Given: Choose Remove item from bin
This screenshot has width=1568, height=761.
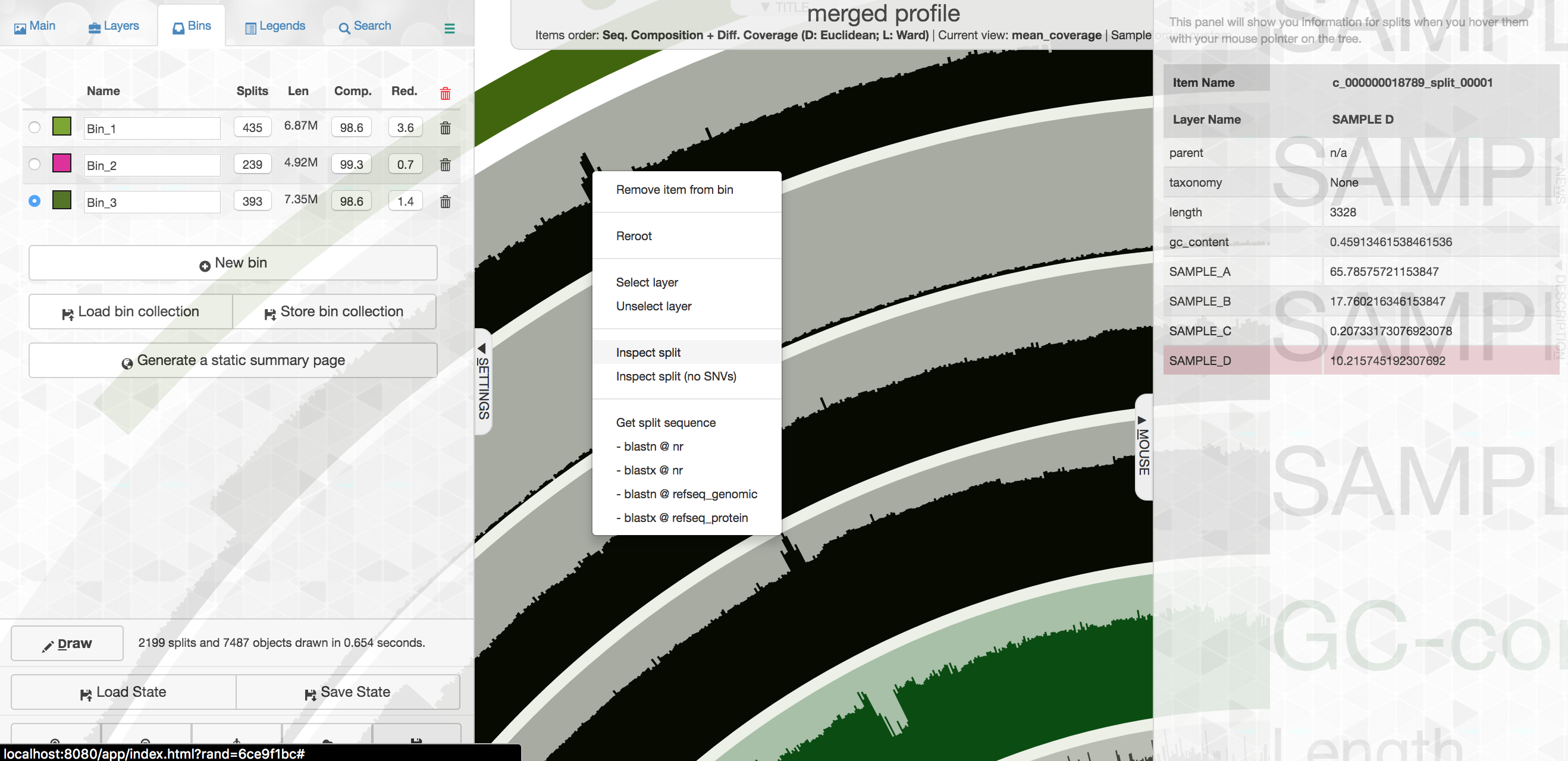Looking at the screenshot, I should [674, 190].
